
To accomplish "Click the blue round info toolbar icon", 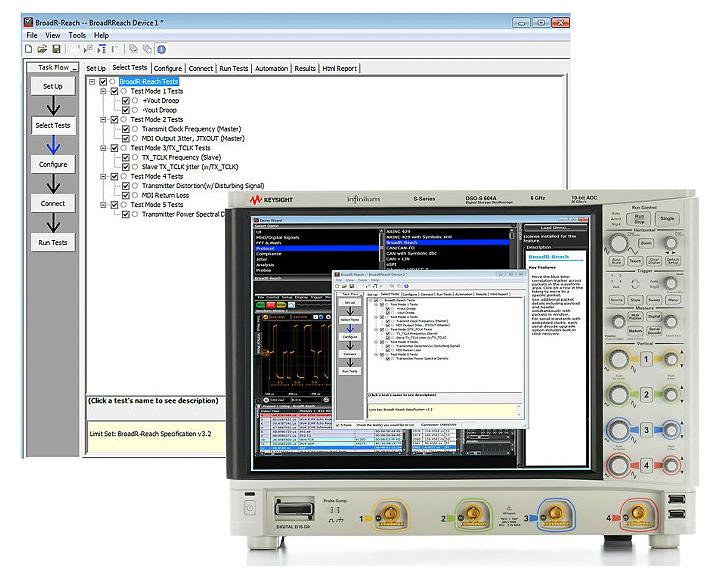I will tap(161, 49).
